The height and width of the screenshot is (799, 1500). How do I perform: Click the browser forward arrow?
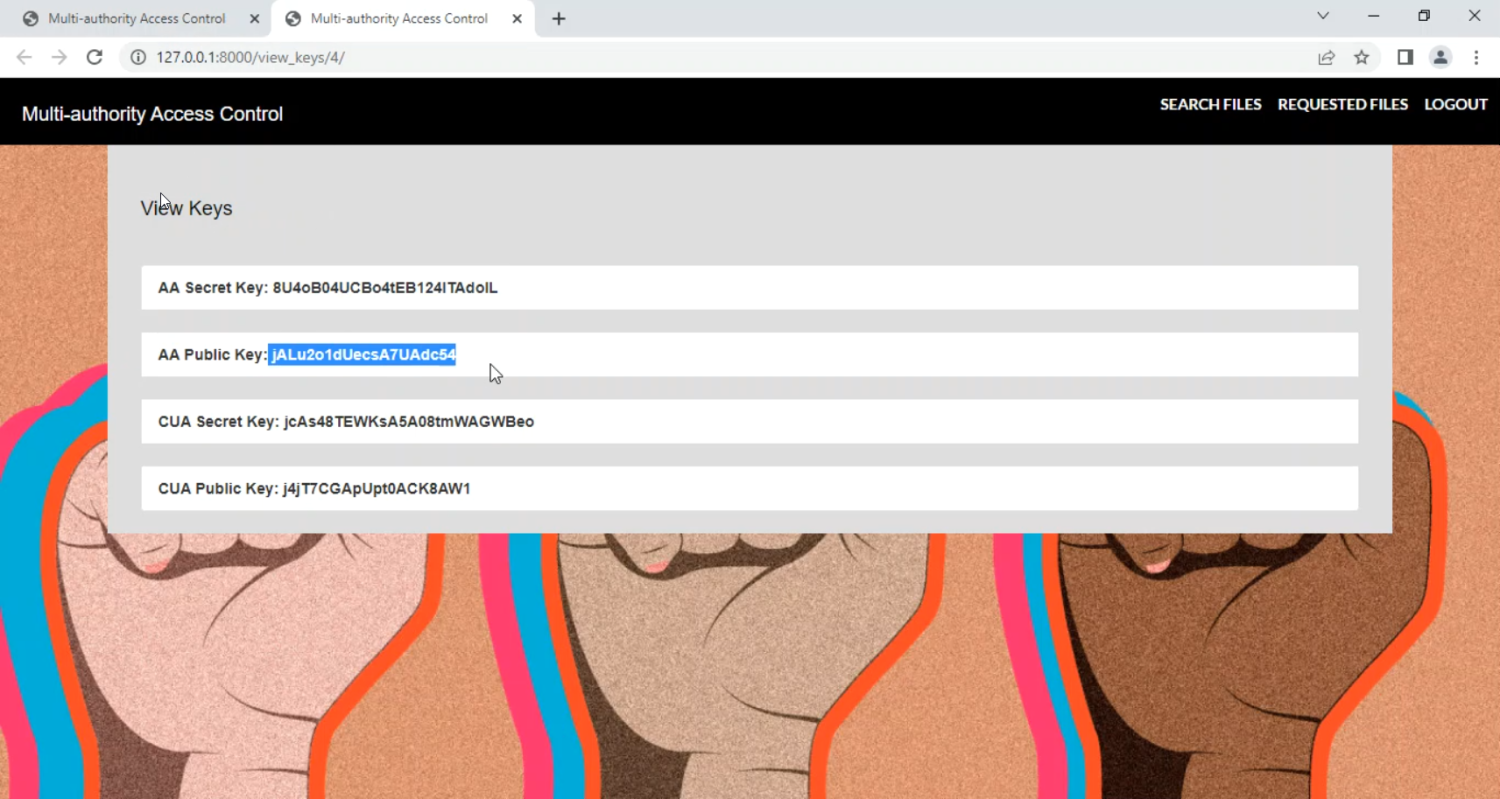[x=59, y=57]
